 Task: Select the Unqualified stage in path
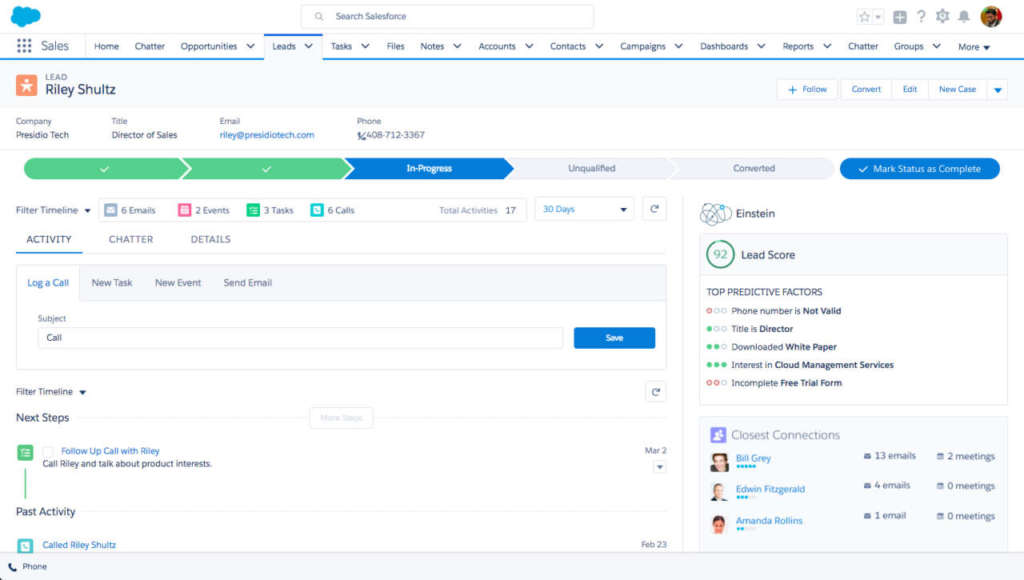[x=591, y=169]
